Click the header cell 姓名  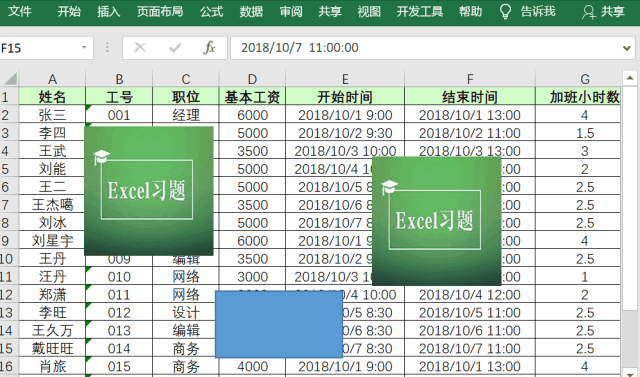point(52,97)
